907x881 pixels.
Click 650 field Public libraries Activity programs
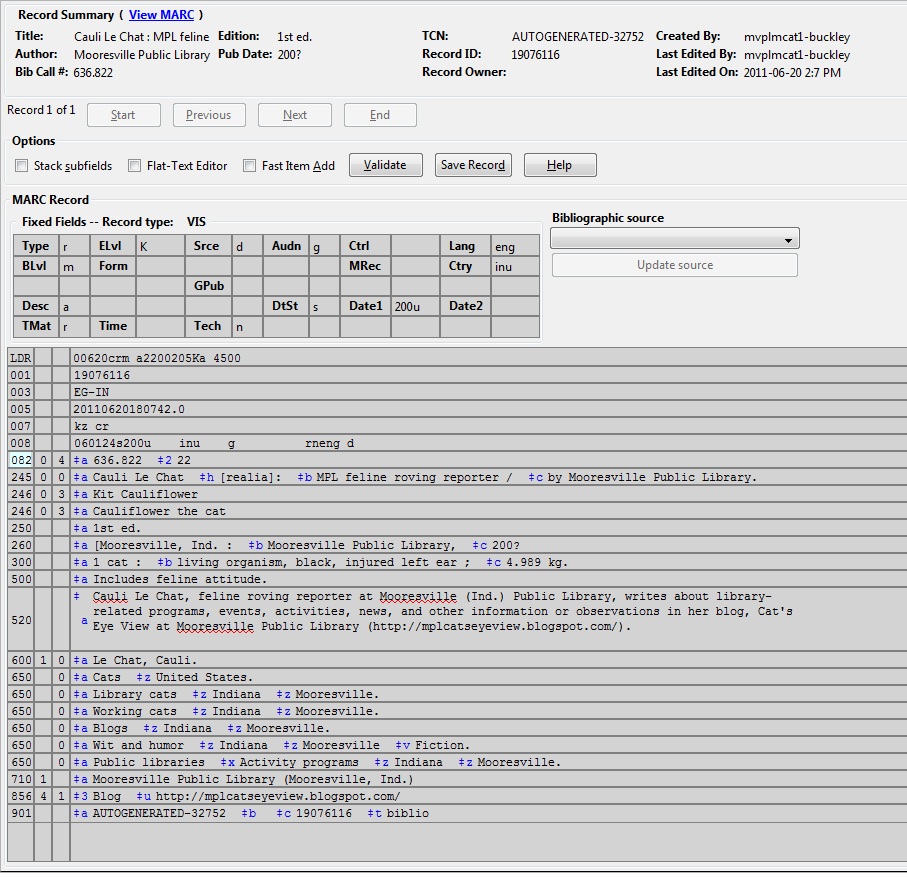[x=488, y=762]
